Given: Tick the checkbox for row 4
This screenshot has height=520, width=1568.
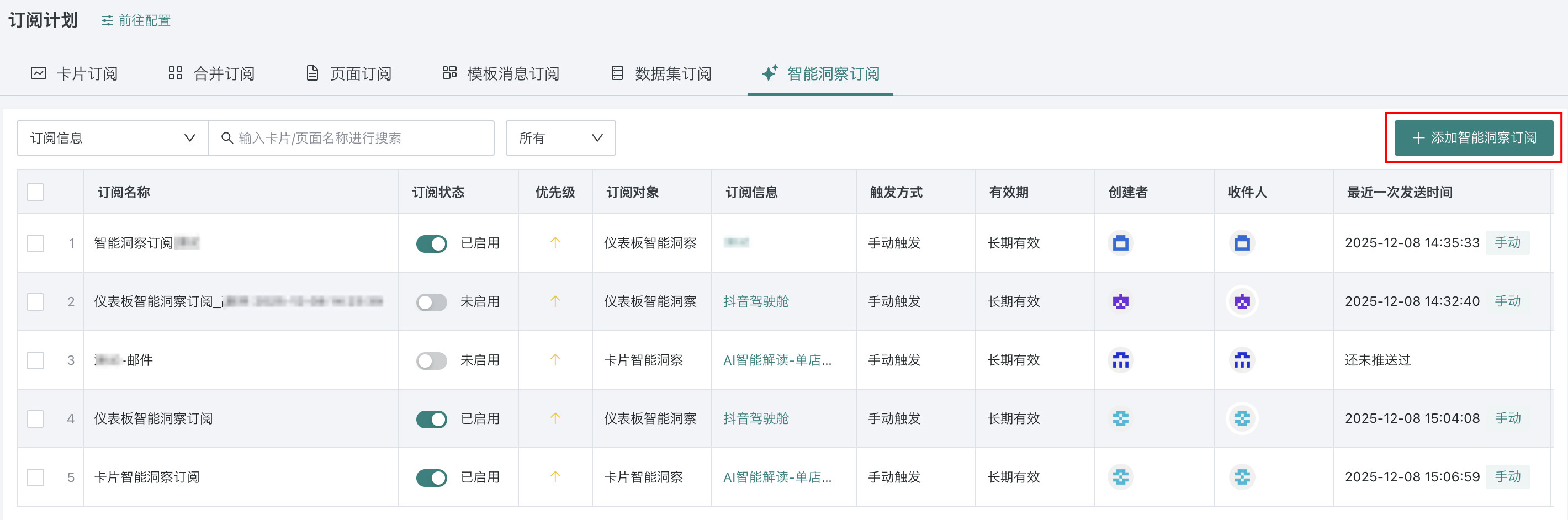Looking at the screenshot, I should 36,419.
